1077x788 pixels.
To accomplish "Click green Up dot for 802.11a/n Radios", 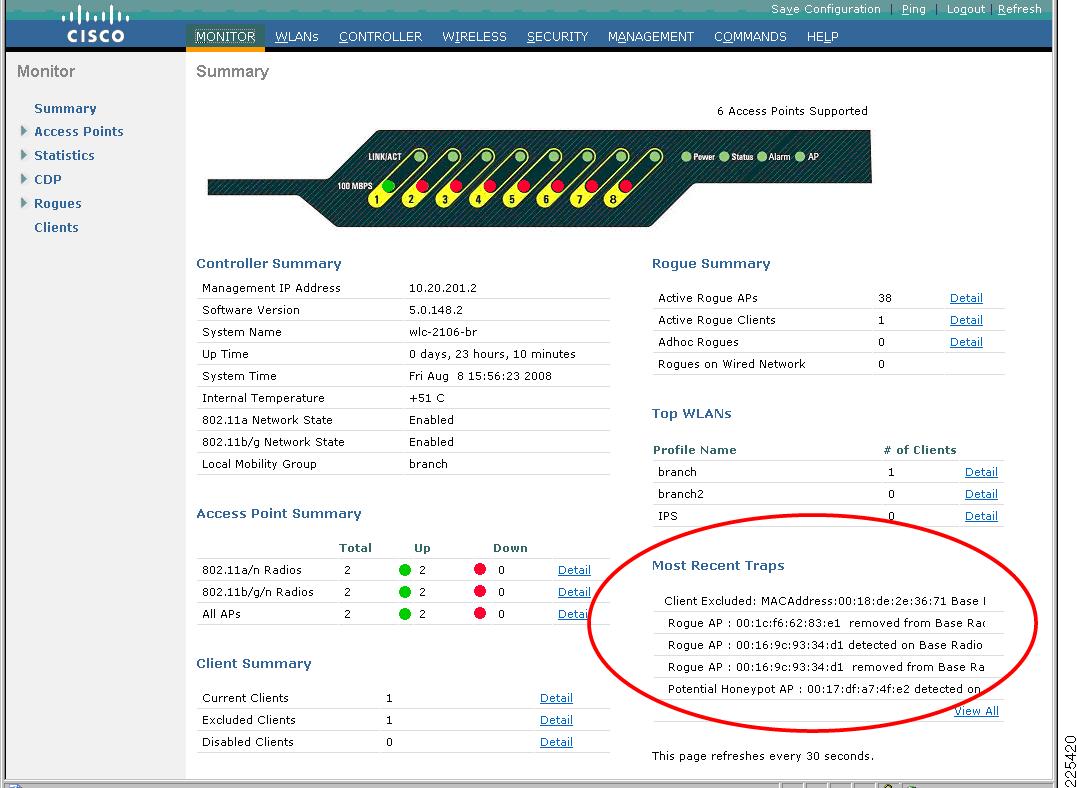I will pyautogui.click(x=405, y=570).
